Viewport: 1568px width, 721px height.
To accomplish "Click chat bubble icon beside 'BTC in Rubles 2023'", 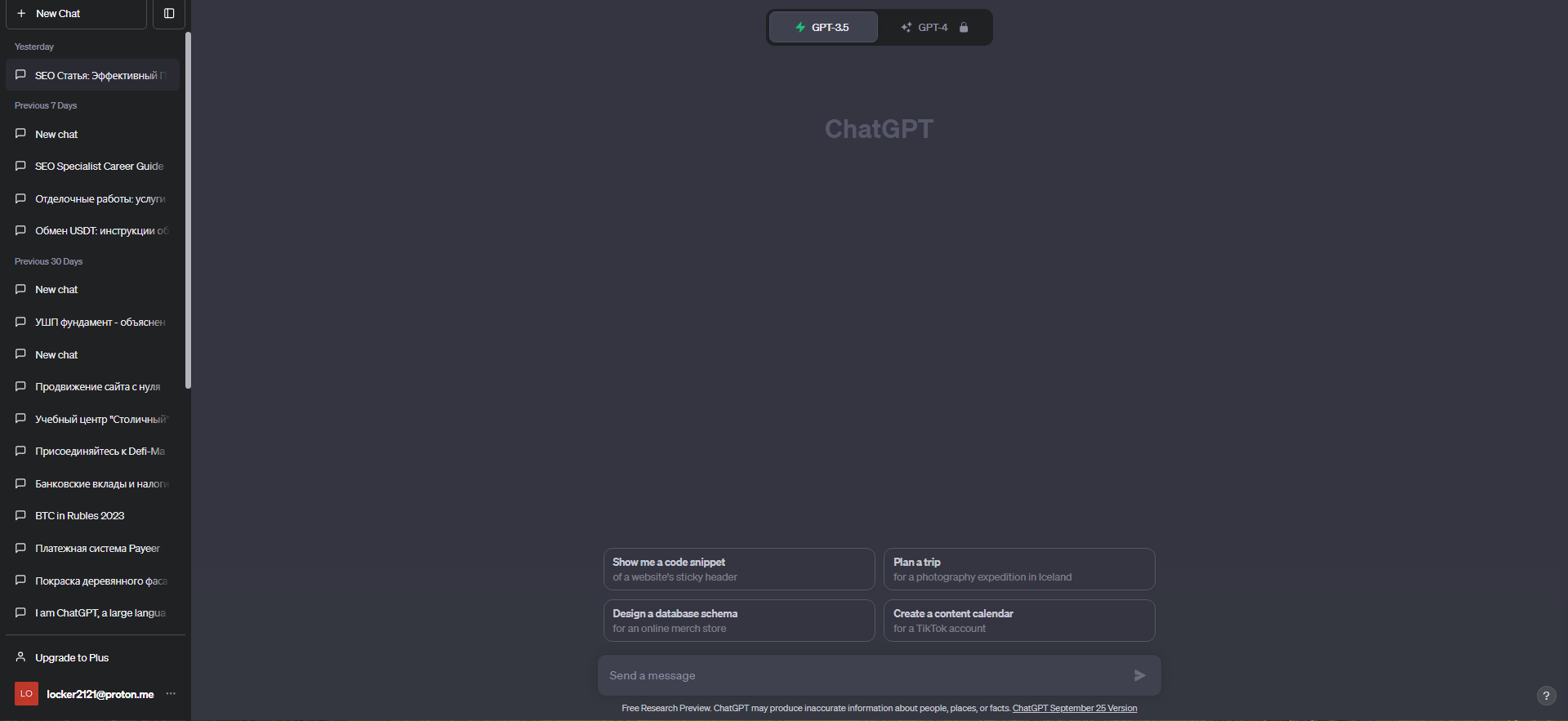I will point(20,515).
